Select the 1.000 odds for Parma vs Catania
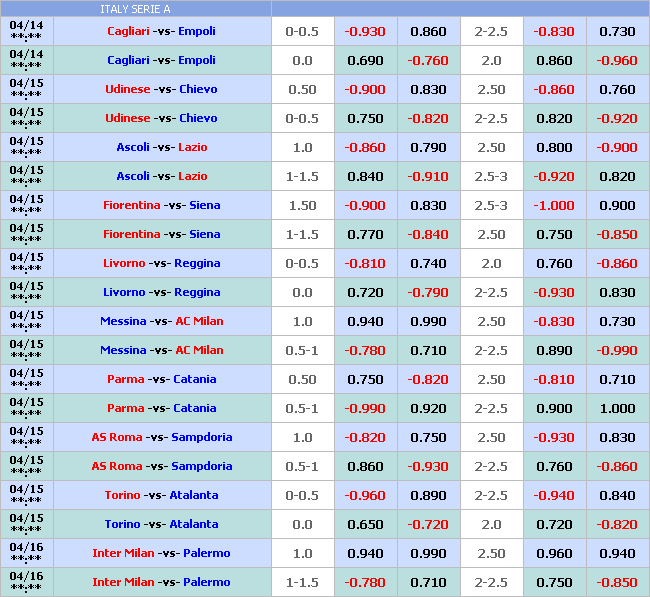Screen dimensions: 650x597 [617, 408]
